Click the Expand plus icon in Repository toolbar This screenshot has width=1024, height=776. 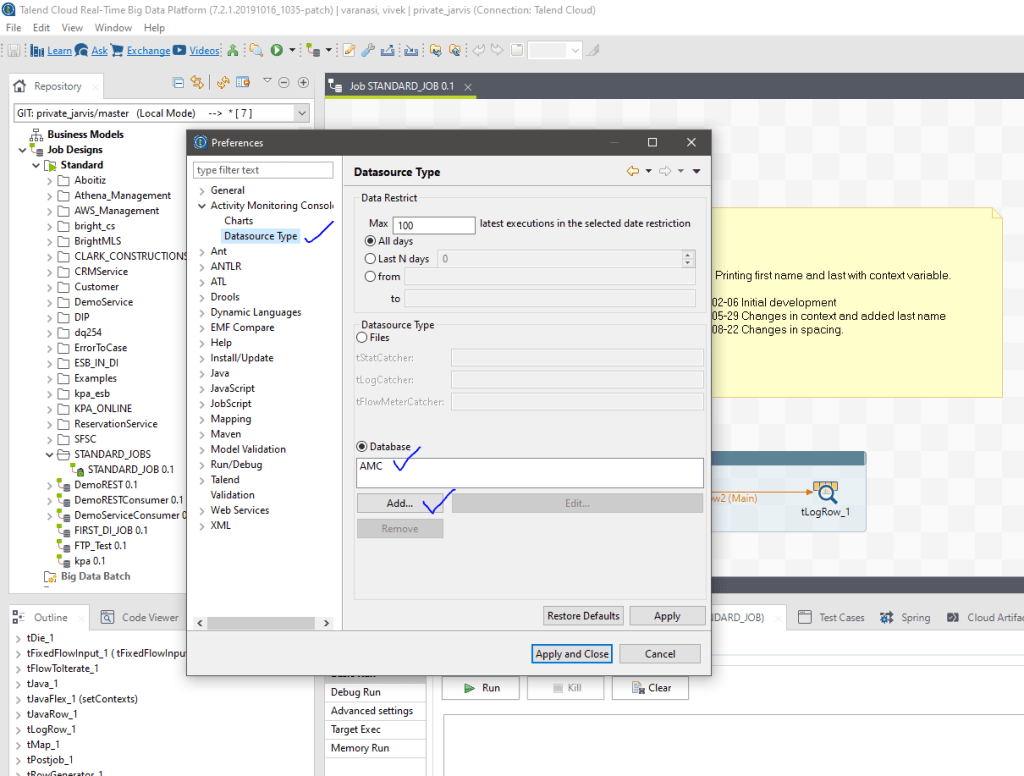pyautogui.click(x=303, y=83)
